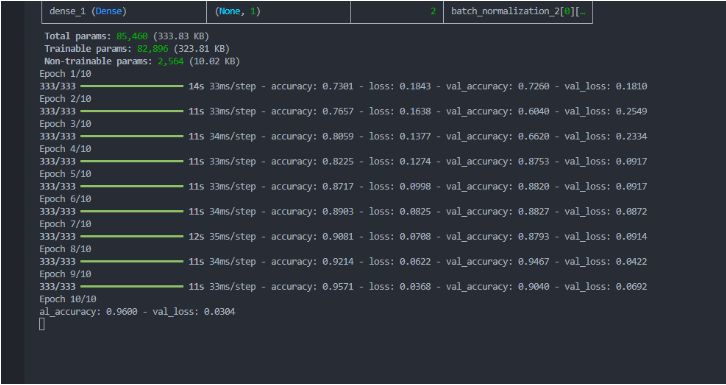The image size is (726, 385).
Task: Click the terminal cursor box below the output
Action: (x=42, y=324)
